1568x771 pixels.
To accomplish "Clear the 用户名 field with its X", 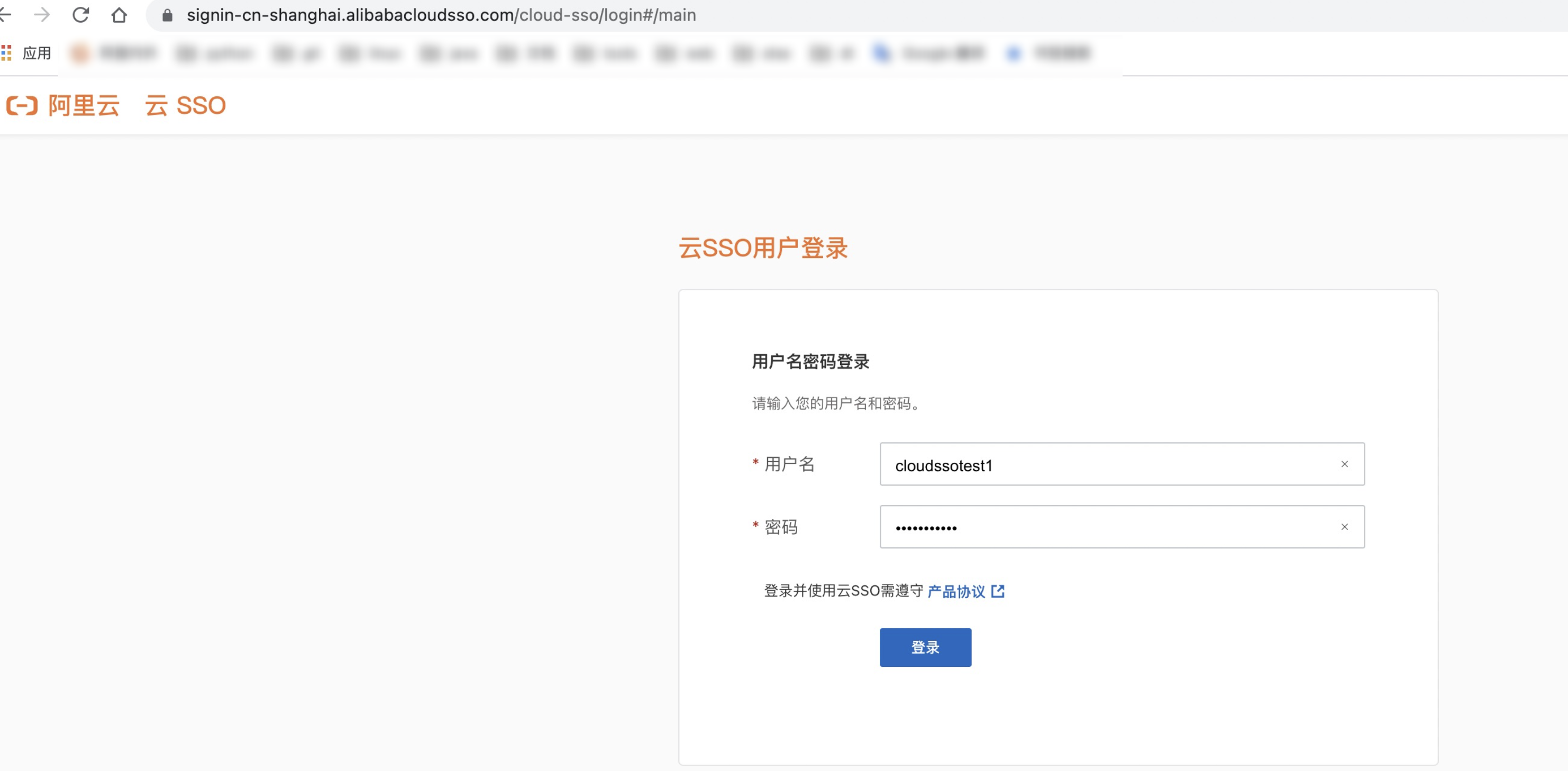I will click(1344, 464).
